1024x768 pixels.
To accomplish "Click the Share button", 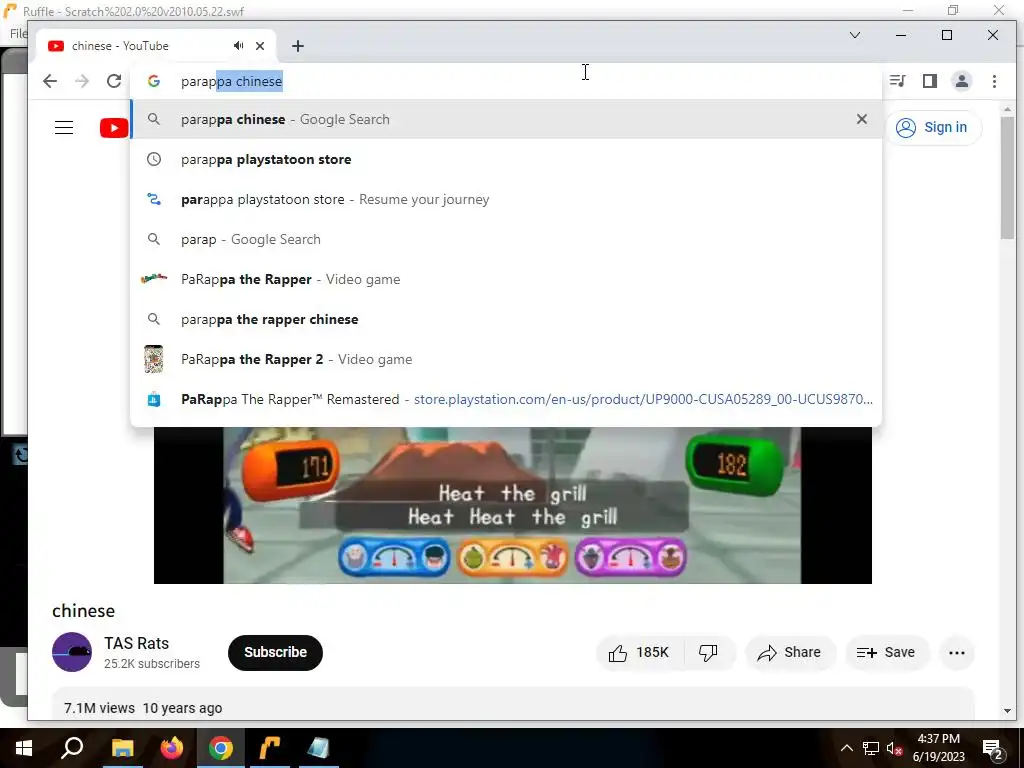I will point(790,652).
